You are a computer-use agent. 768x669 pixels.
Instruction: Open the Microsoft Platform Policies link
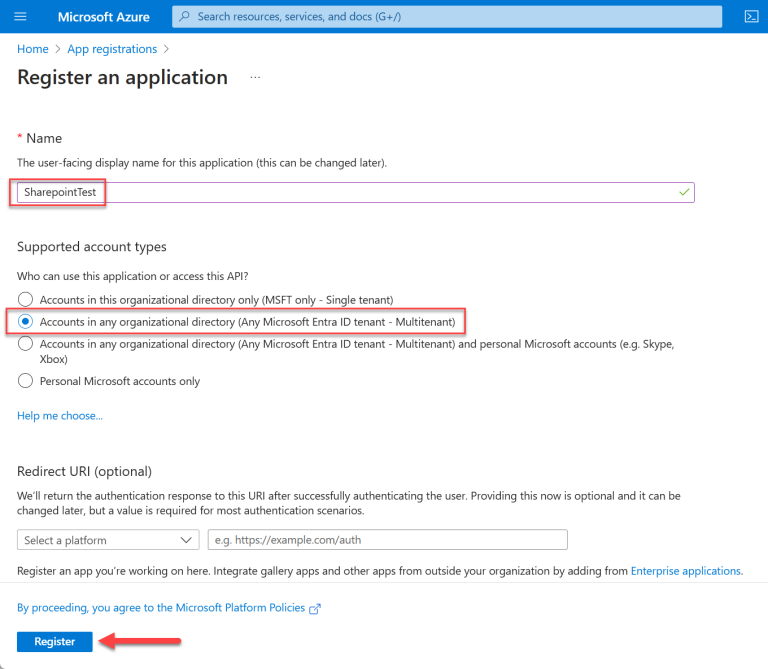(x=163, y=608)
